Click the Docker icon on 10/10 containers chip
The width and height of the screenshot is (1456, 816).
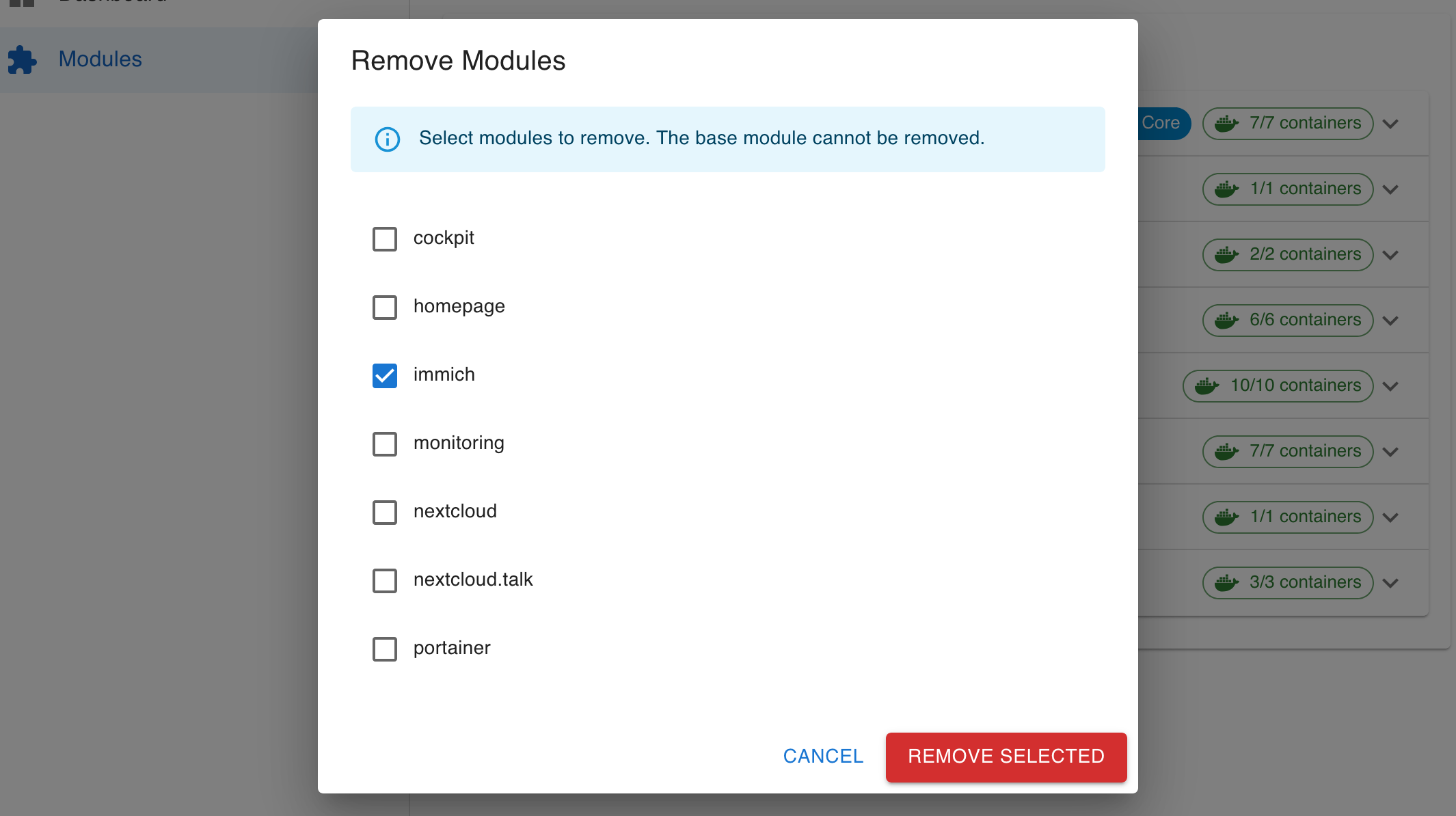pos(1207,386)
